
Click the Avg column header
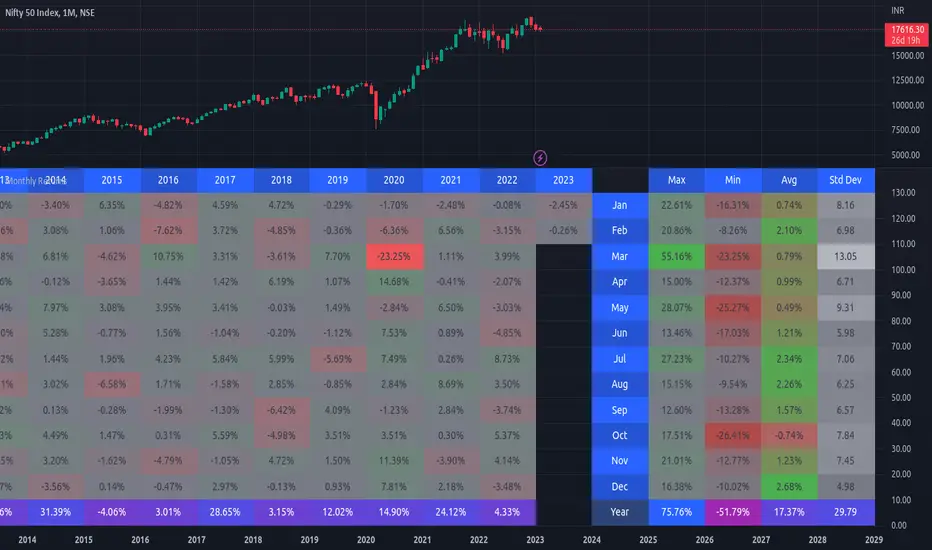pos(789,180)
